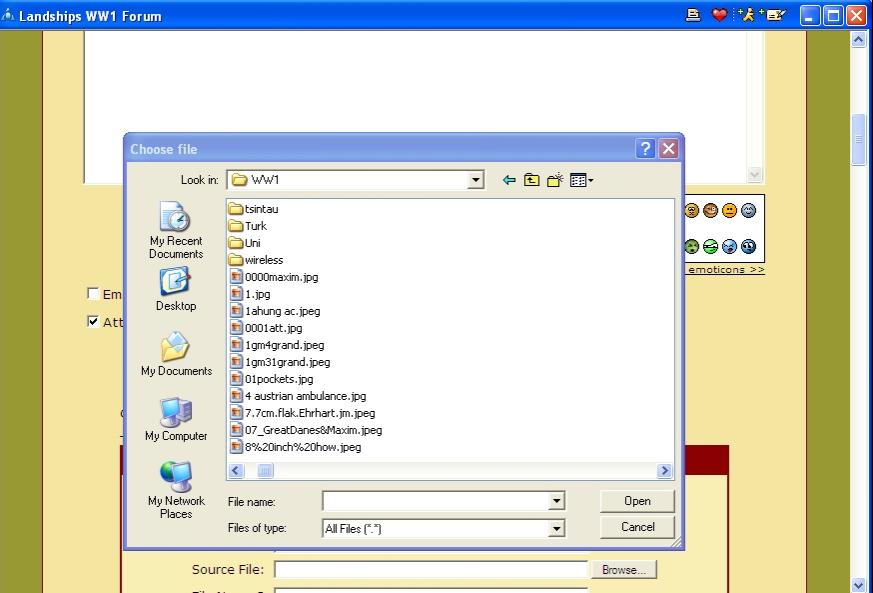This screenshot has width=873, height=593.
Task: Toggle the checked checkbox starting with 'Att'
Action: (93, 322)
